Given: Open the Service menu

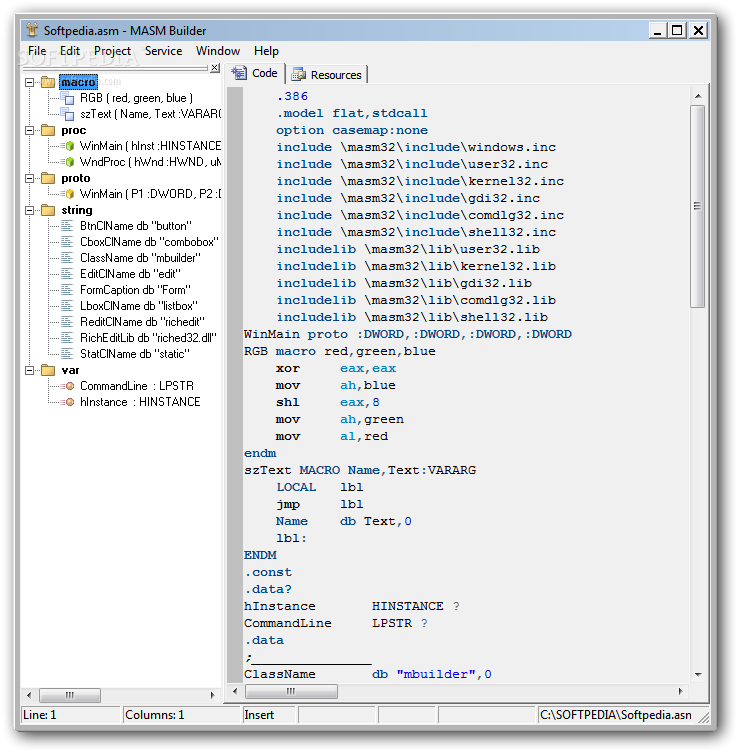Looking at the screenshot, I should coord(164,51).
